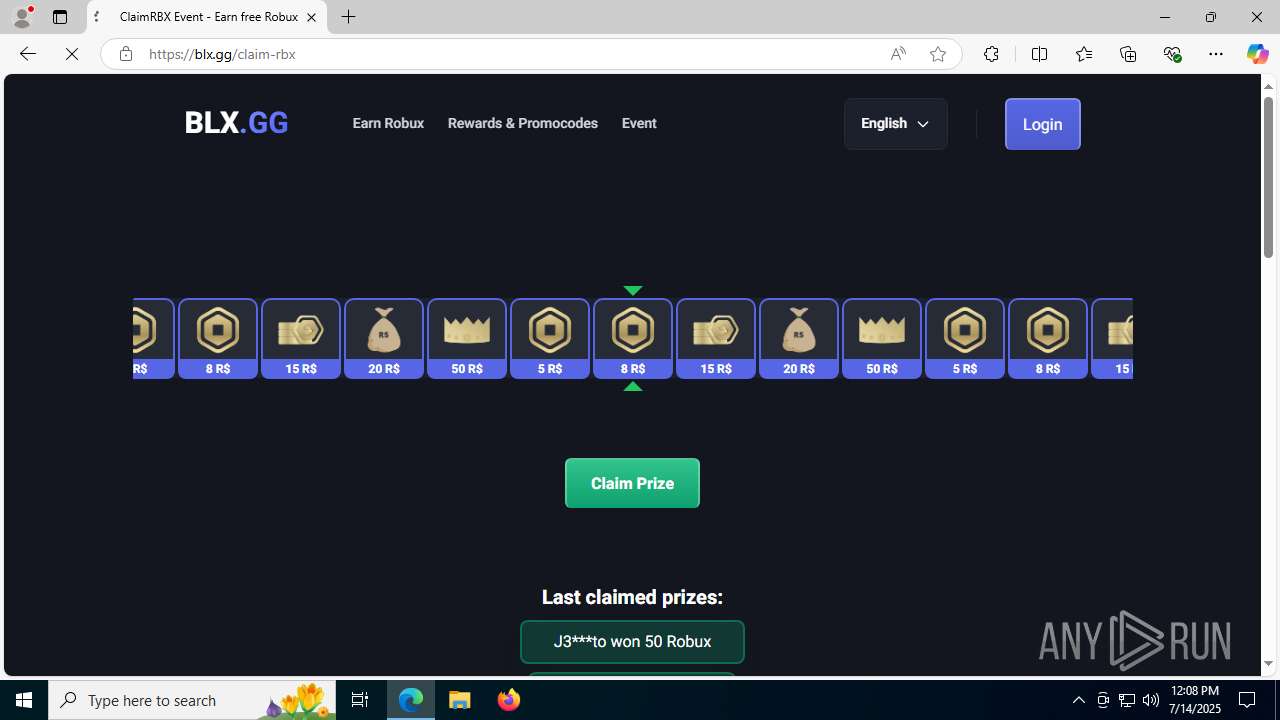1280x720 pixels.
Task: Open the Copilot icon
Action: (x=1257, y=54)
